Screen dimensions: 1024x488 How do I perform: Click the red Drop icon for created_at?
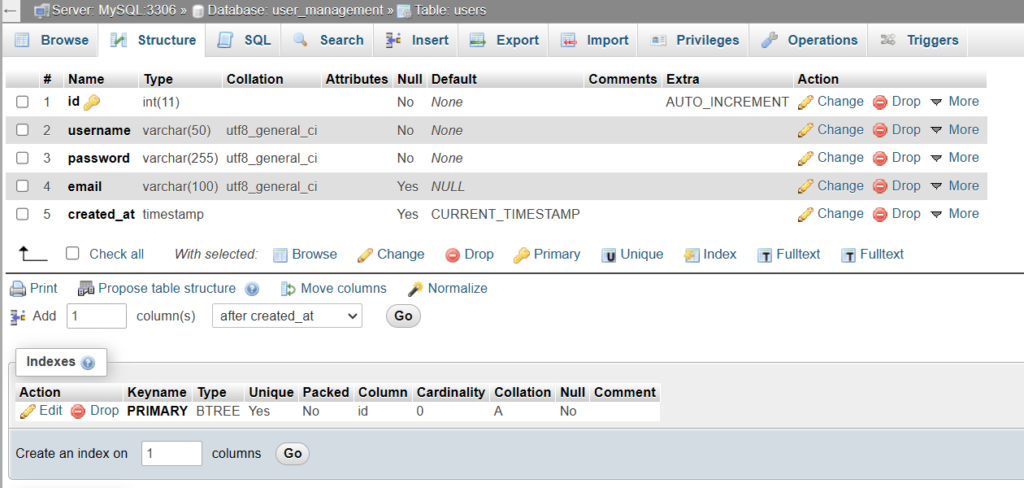tap(880, 214)
